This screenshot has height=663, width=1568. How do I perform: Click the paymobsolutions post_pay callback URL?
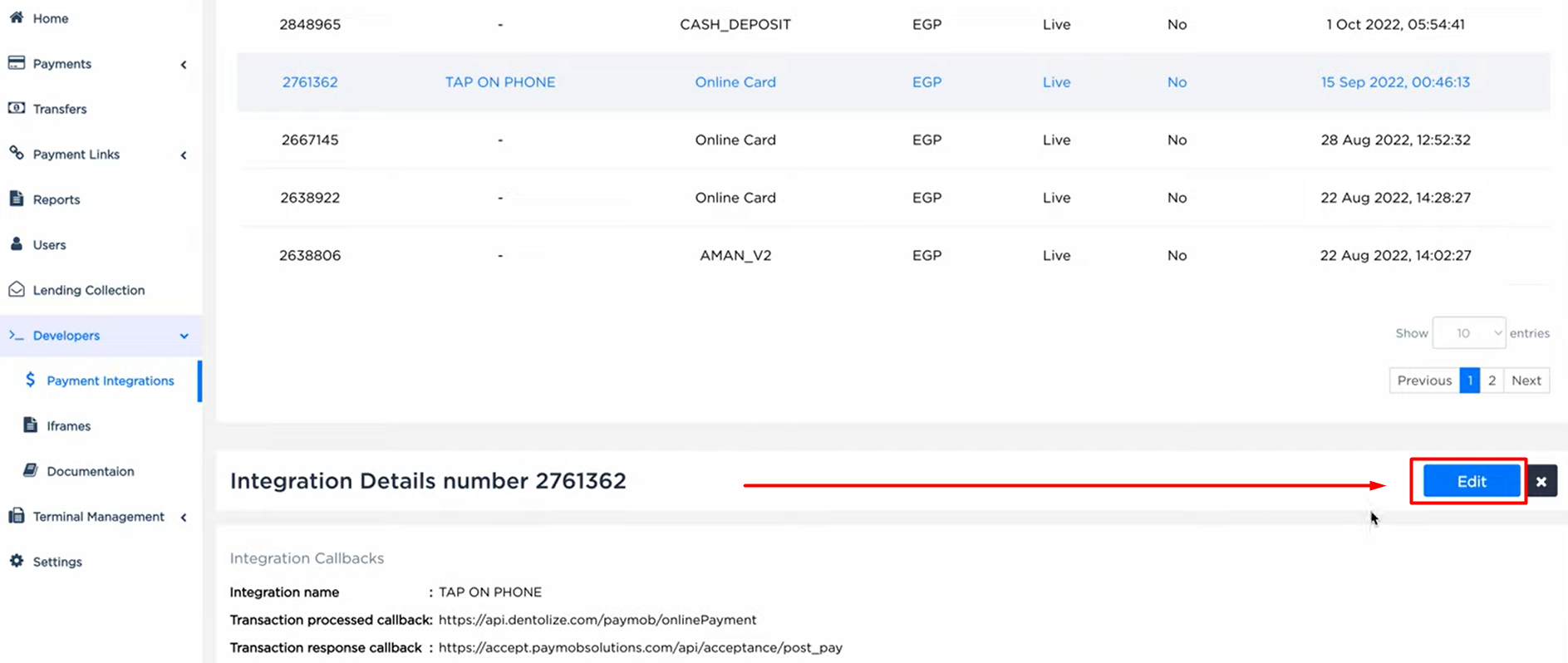[x=641, y=647]
